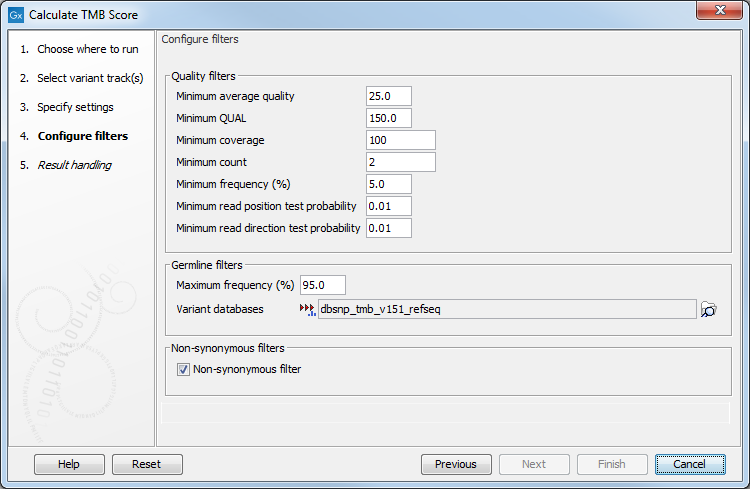750x489 pixels.
Task: Click the Minimum average quality label
Action: [235, 96]
